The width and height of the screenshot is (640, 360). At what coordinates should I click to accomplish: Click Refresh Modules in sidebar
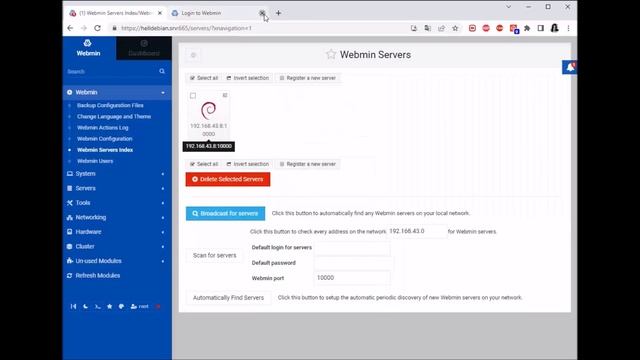point(98,276)
